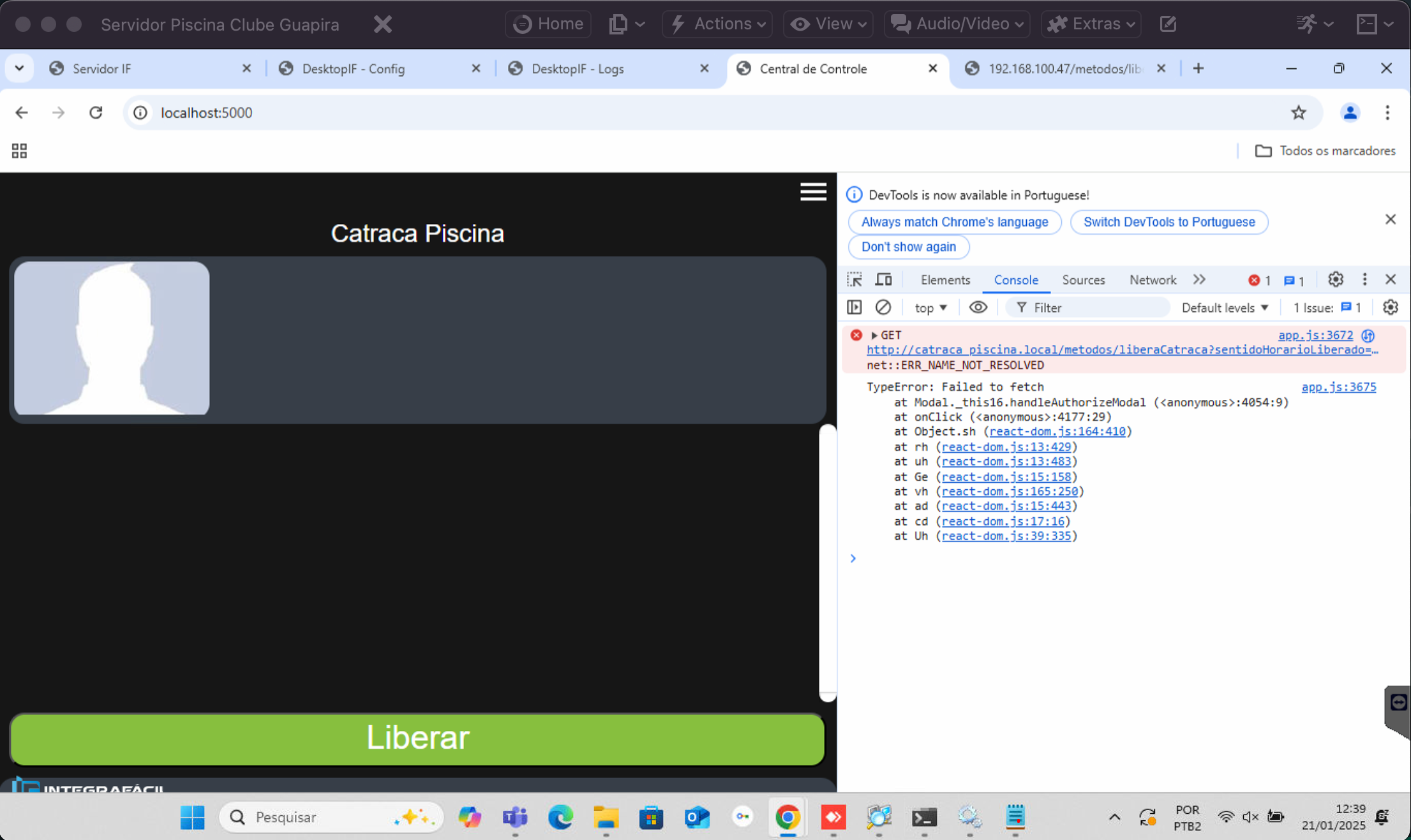
Task: Clear the console with the ban icon
Action: (883, 307)
